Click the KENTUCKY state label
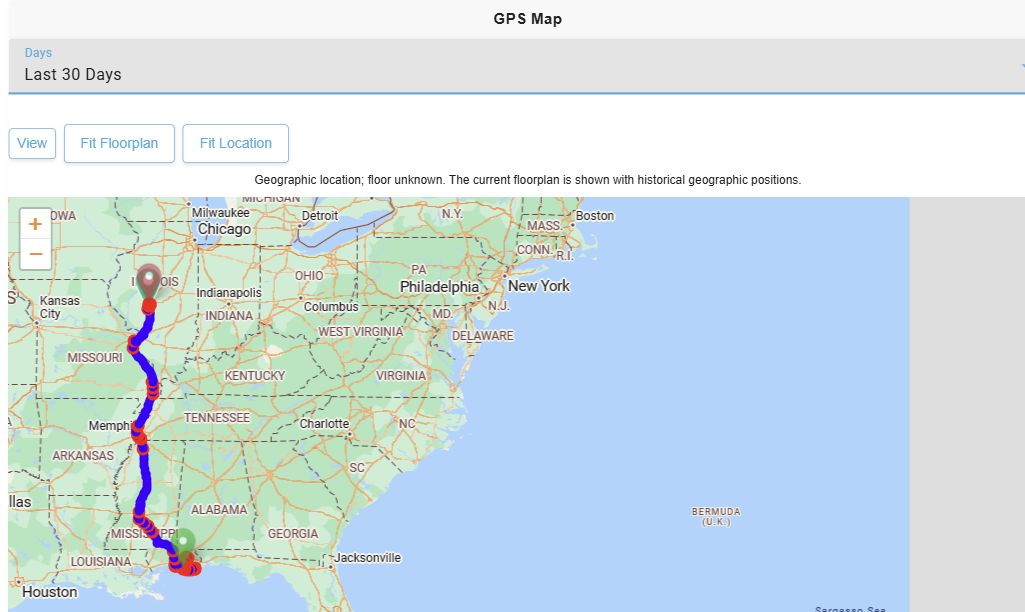The width and height of the screenshot is (1025, 612). [255, 376]
